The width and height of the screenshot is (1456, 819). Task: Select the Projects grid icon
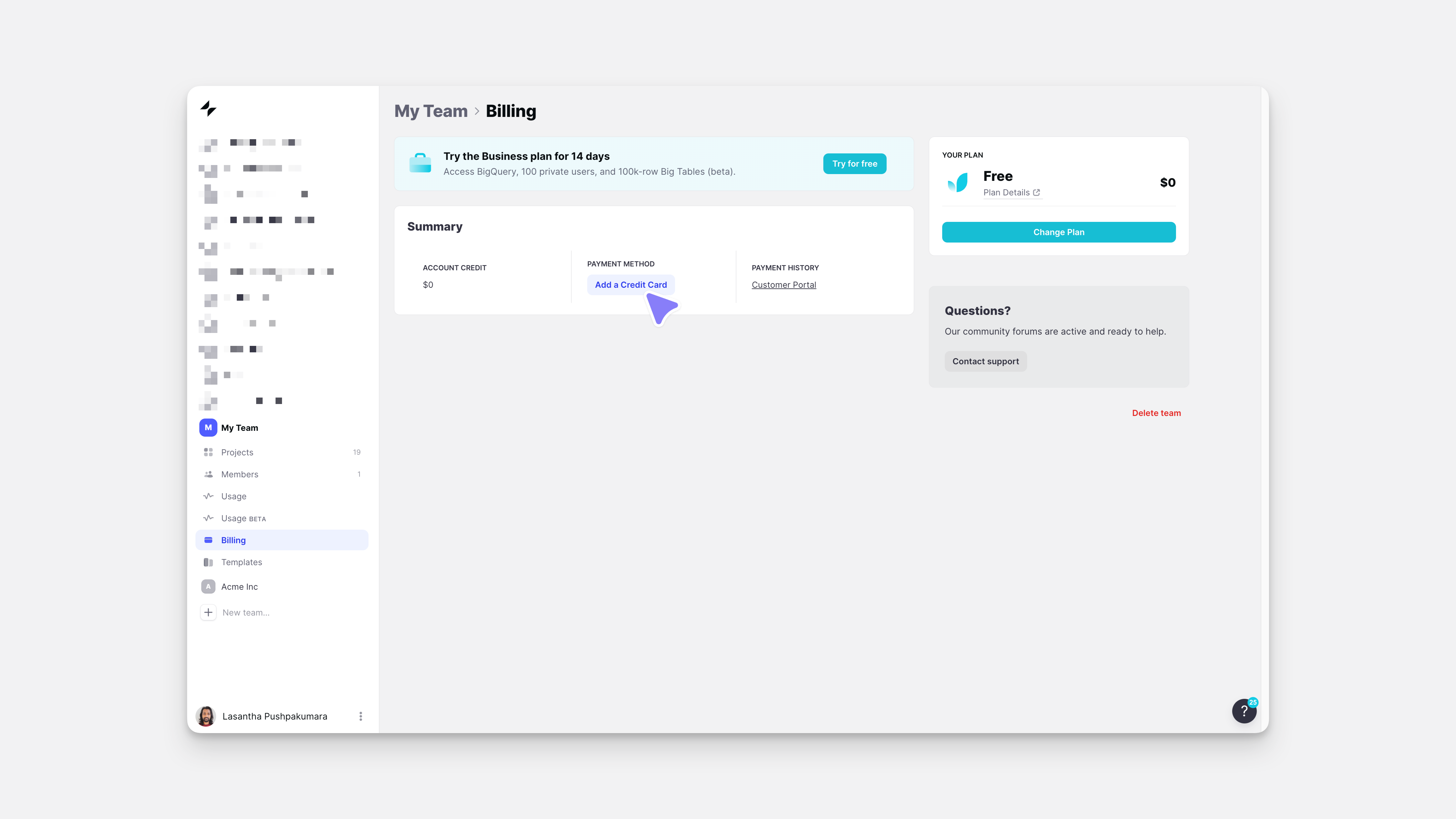(208, 451)
